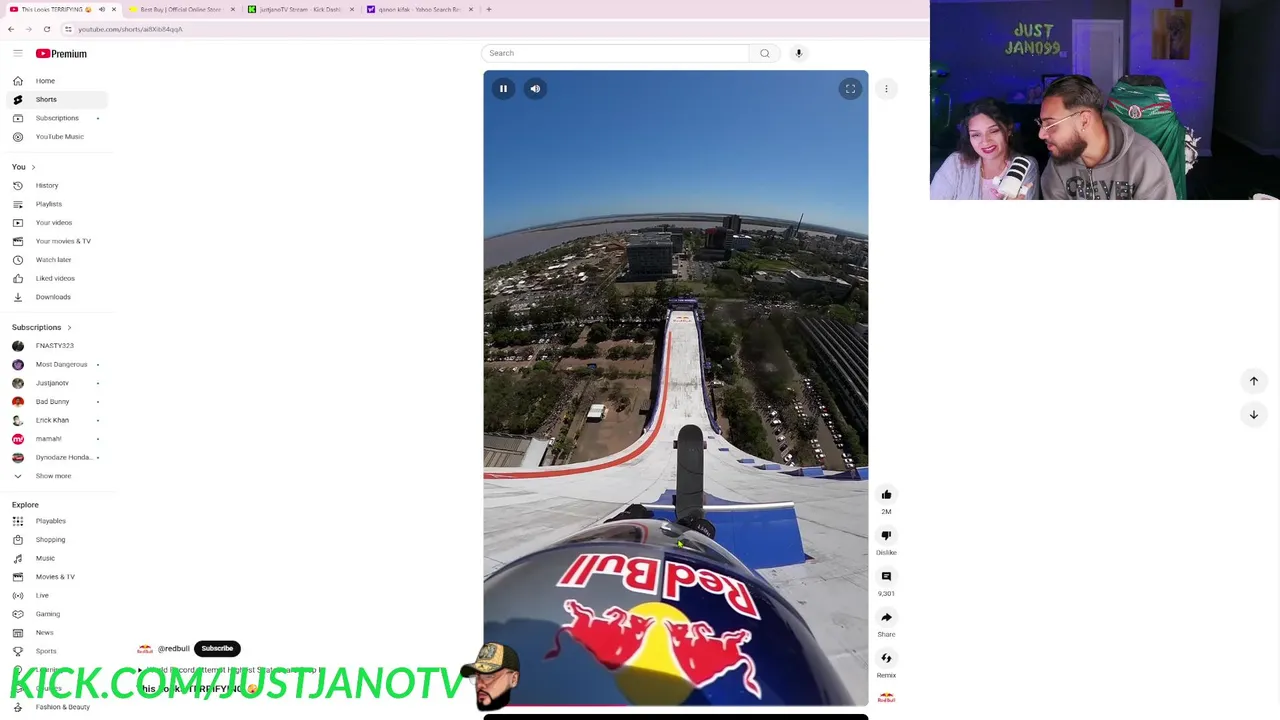Viewport: 1280px width, 720px height.
Task: Switch to Best Buy browser tab
Action: click(x=181, y=9)
